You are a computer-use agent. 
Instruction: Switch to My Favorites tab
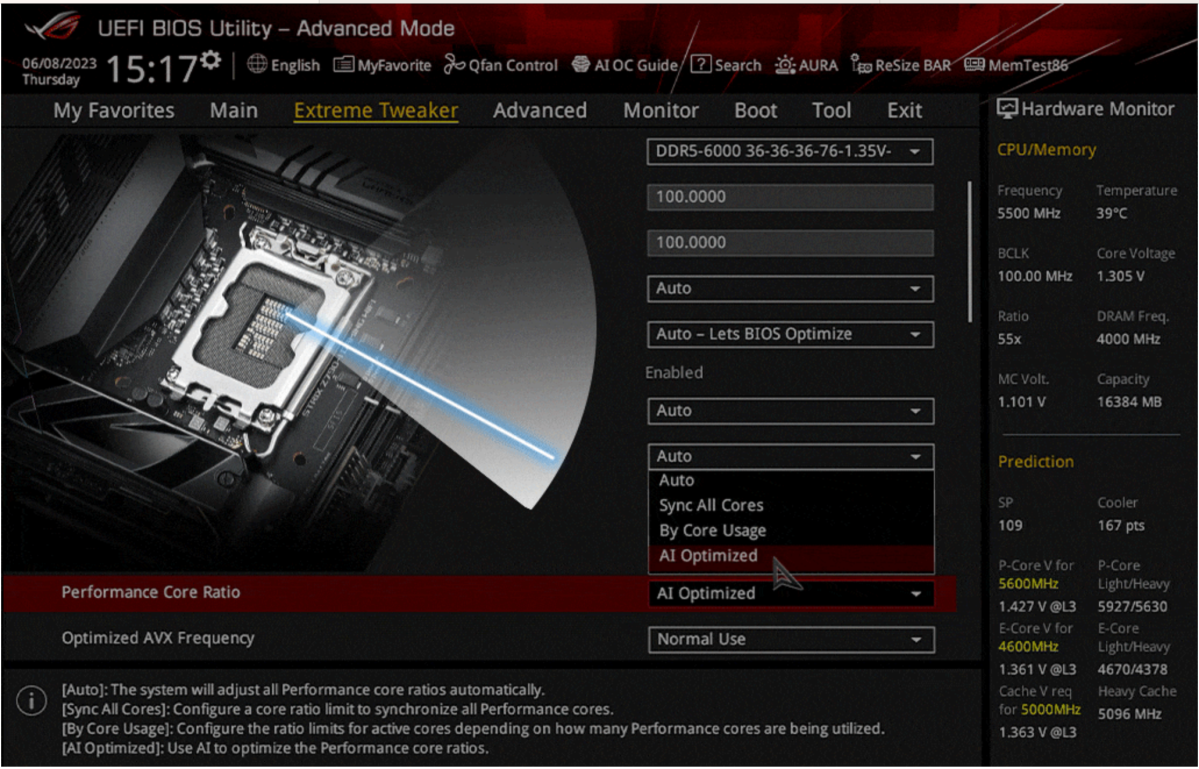pos(114,111)
